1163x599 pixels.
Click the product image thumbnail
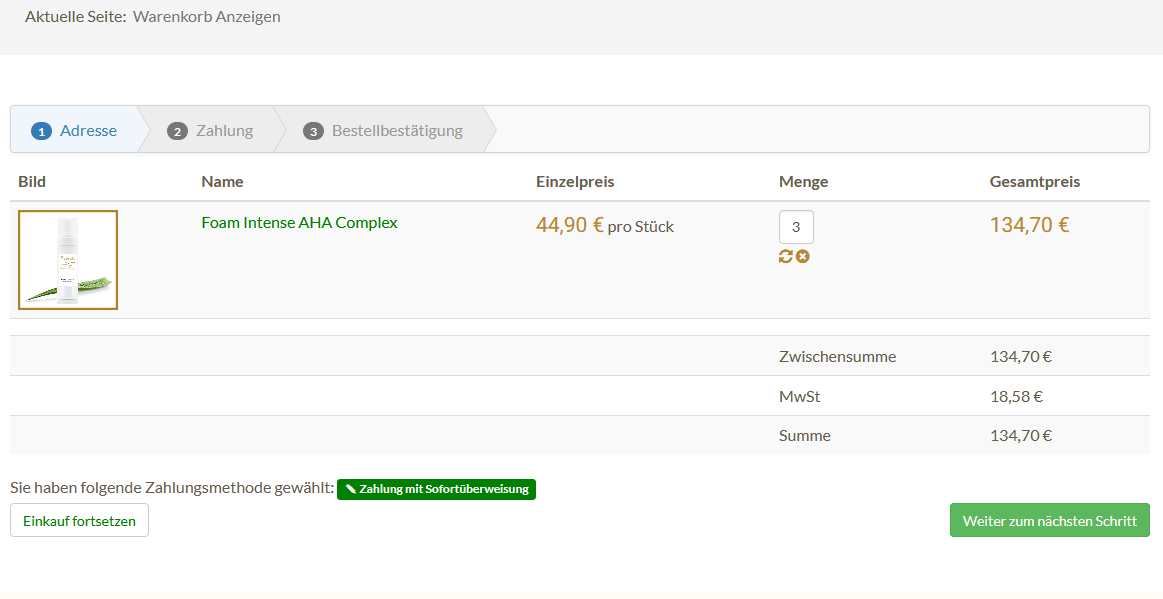[68, 260]
